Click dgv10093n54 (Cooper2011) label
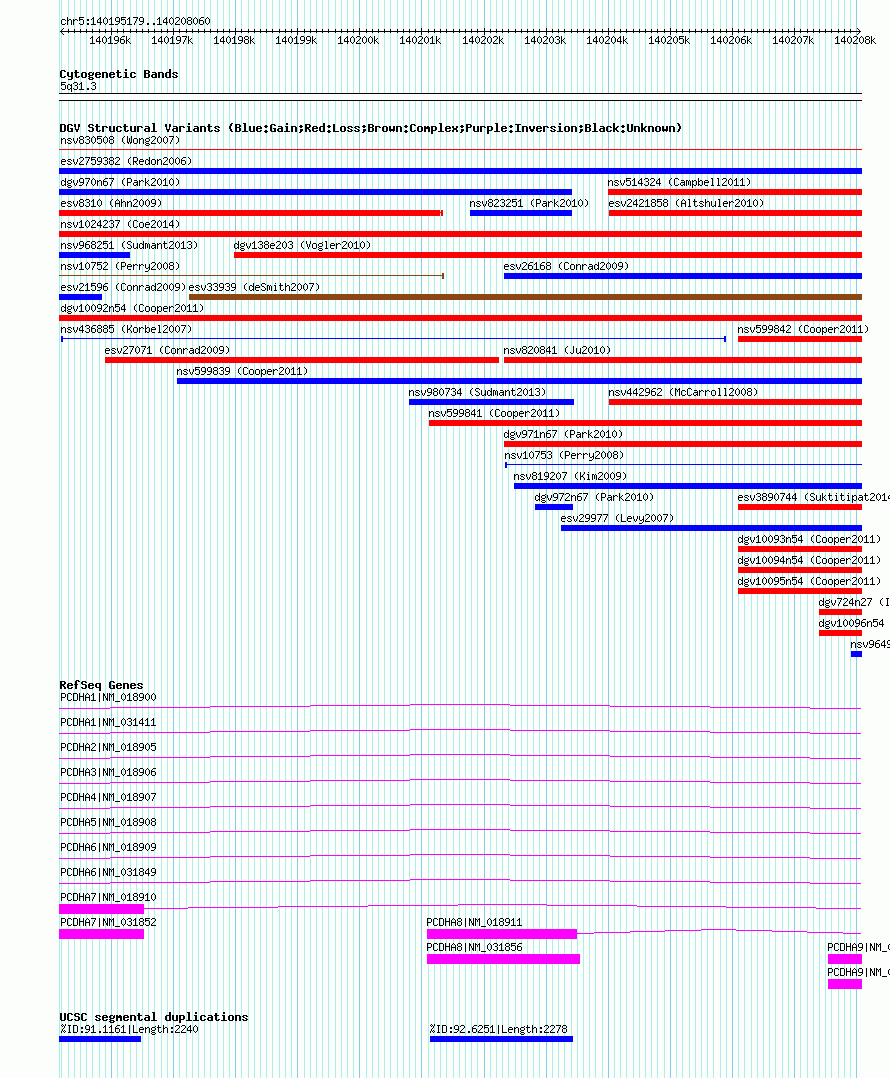The height and width of the screenshot is (1078, 890). coord(809,540)
